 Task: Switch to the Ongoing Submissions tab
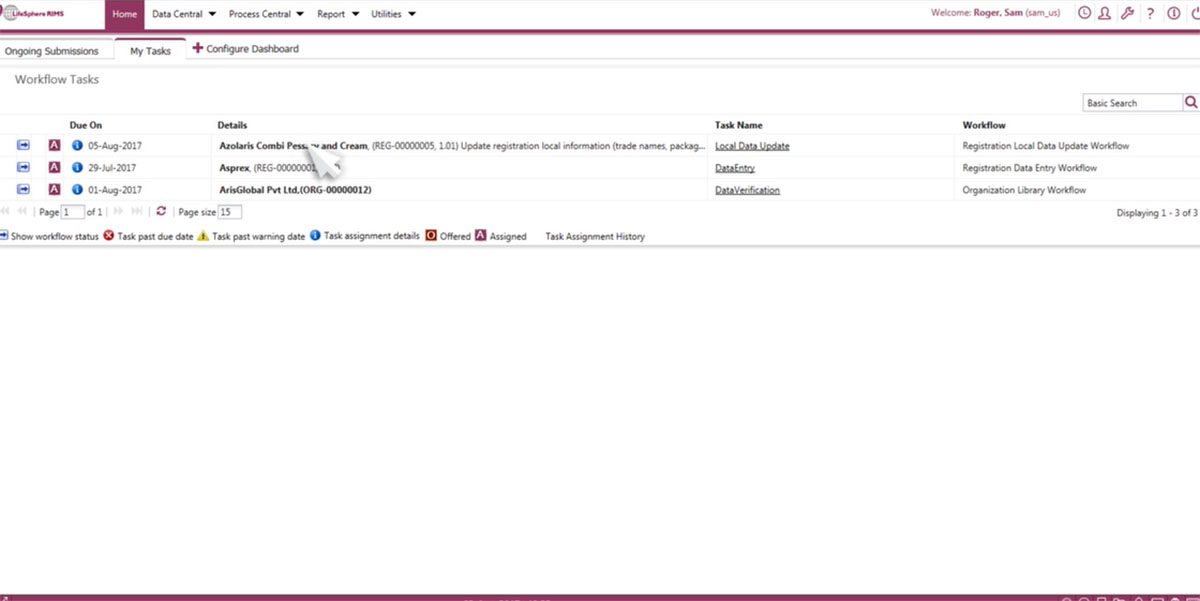pos(52,50)
